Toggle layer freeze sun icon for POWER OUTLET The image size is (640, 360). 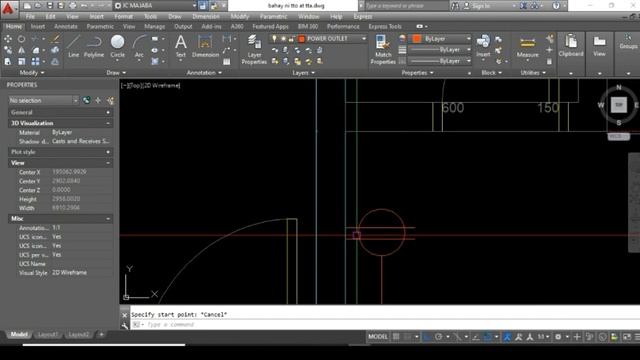pos(283,38)
